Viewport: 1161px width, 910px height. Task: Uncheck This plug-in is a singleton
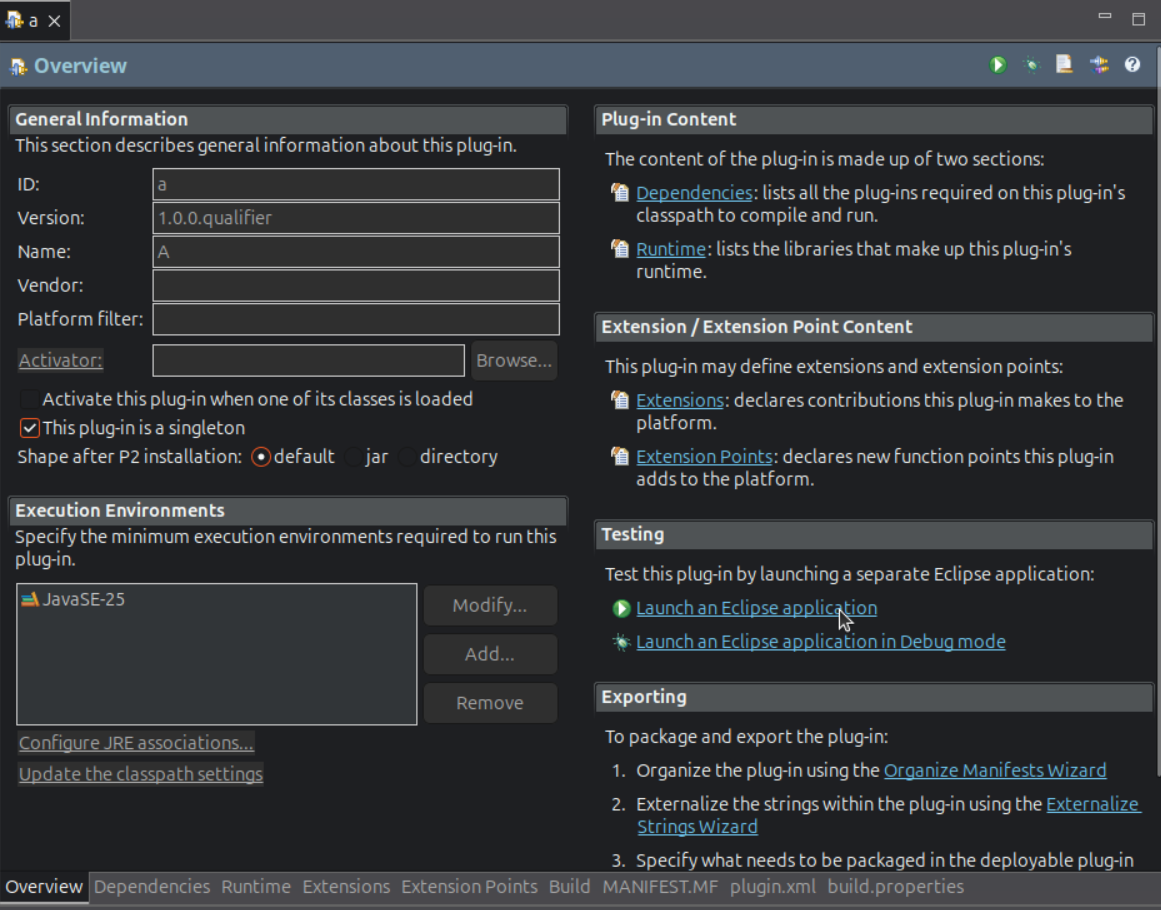[x=30, y=428]
